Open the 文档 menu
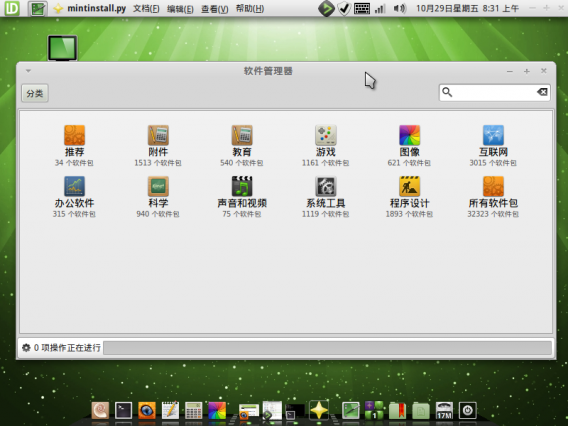Image resolution: width=568 pixels, height=426 pixels. [x=146, y=8]
